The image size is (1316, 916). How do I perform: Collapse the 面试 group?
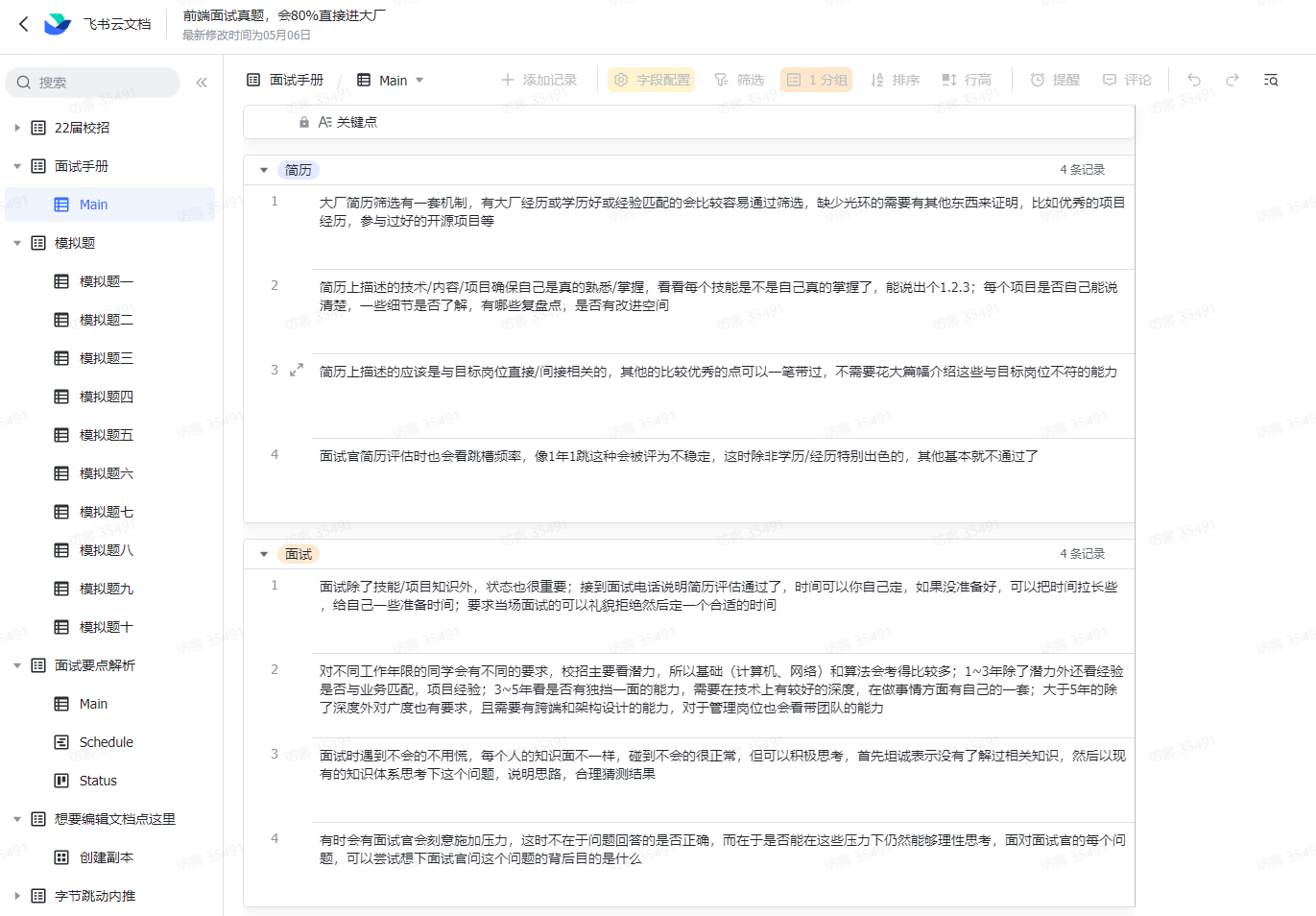[264, 554]
